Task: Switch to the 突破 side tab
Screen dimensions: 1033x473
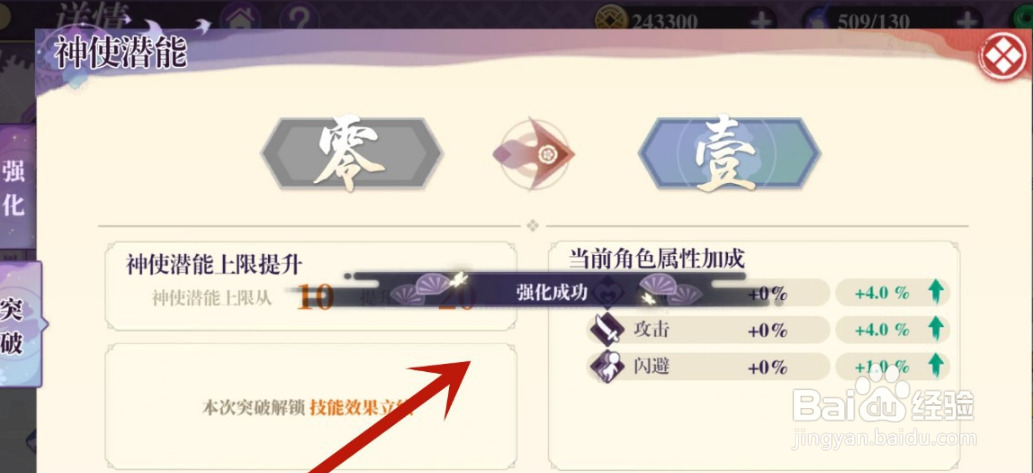Action: coord(18,325)
